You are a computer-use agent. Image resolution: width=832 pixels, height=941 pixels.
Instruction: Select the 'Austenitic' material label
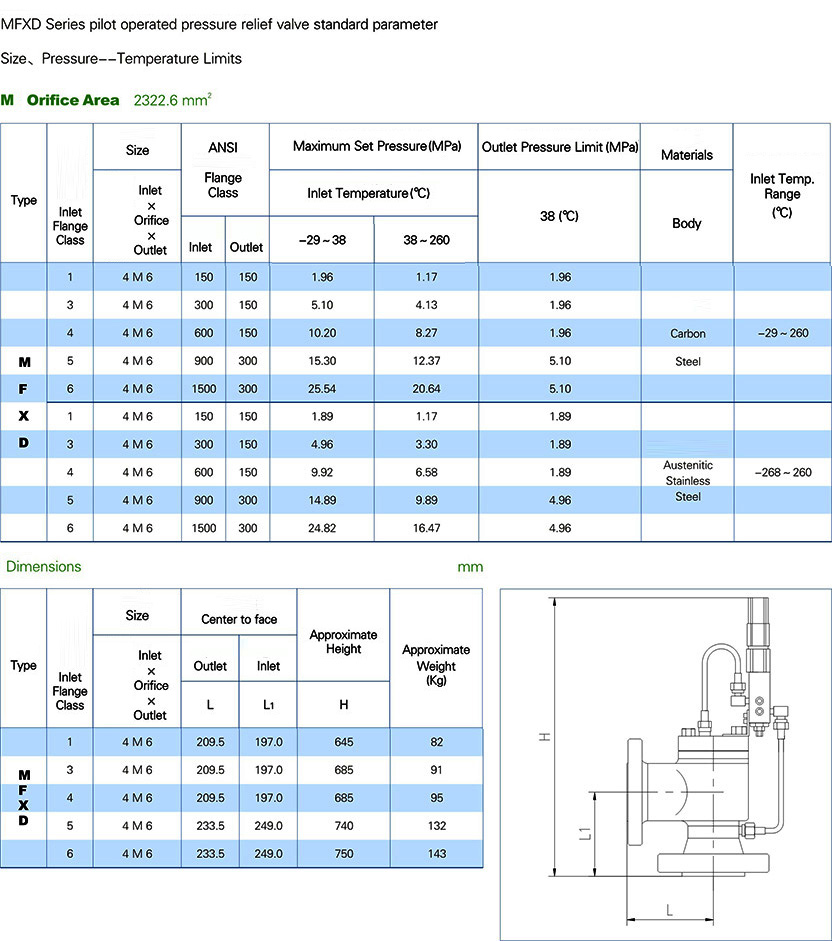point(688,465)
